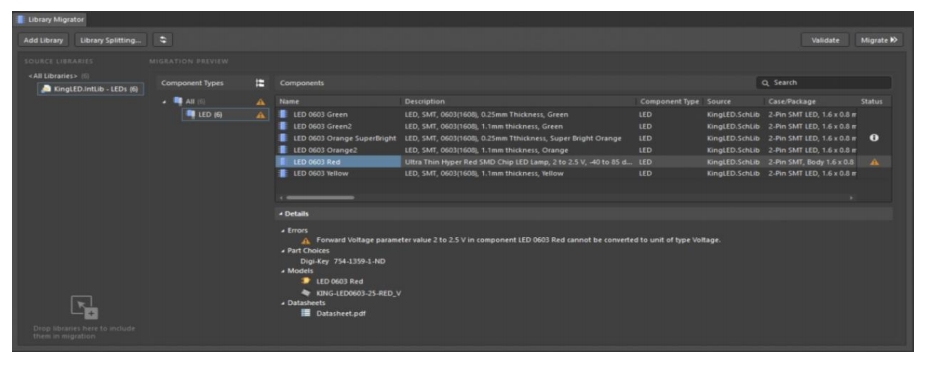The height and width of the screenshot is (385, 939).
Task: Select LED 0603 Orange SuperBright row
Action: (583, 138)
